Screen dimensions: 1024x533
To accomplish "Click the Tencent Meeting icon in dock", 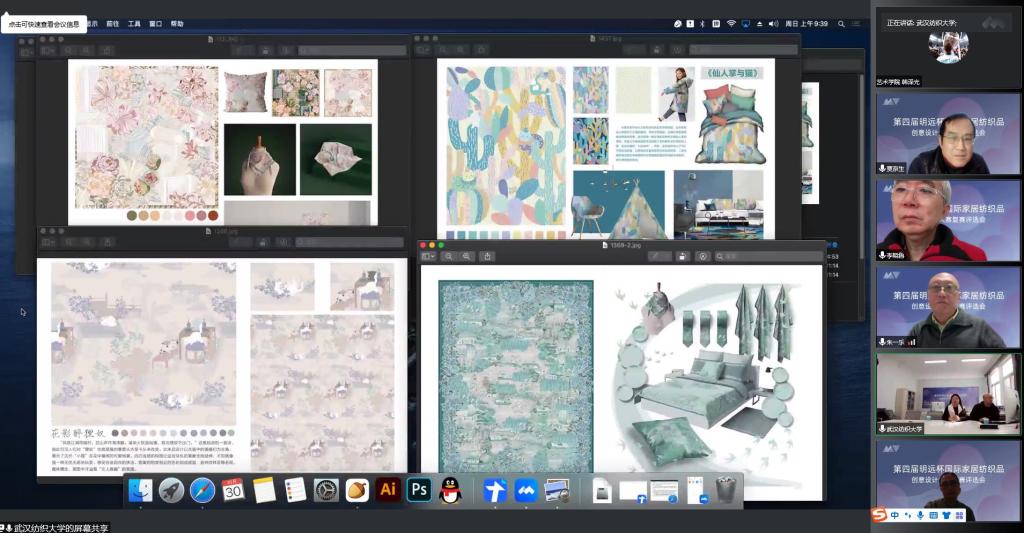I will pos(526,490).
